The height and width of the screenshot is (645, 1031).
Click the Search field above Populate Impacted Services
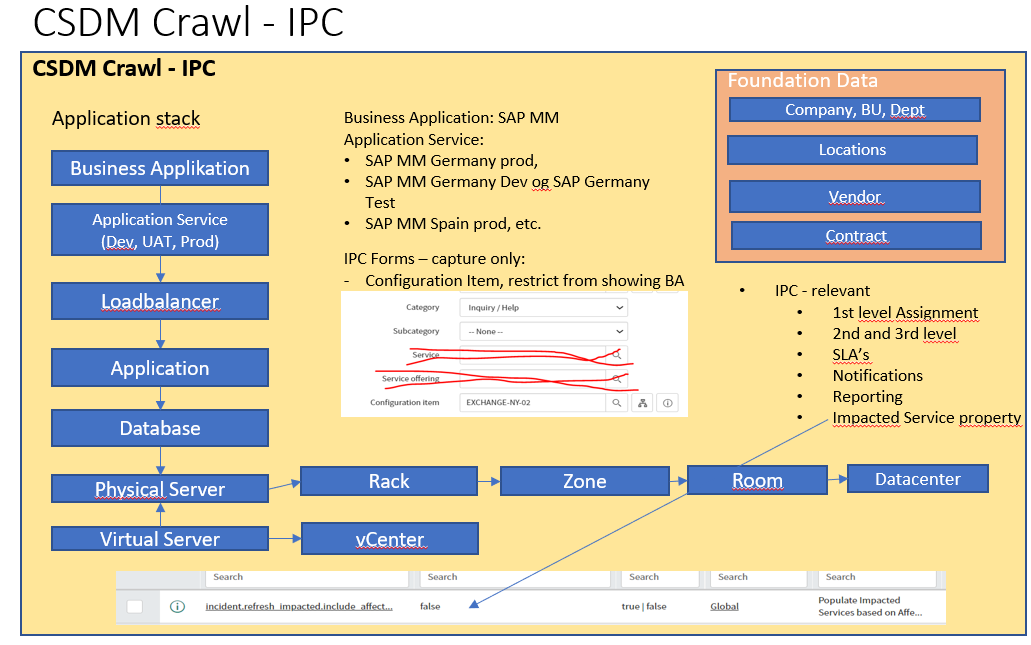(x=877, y=577)
